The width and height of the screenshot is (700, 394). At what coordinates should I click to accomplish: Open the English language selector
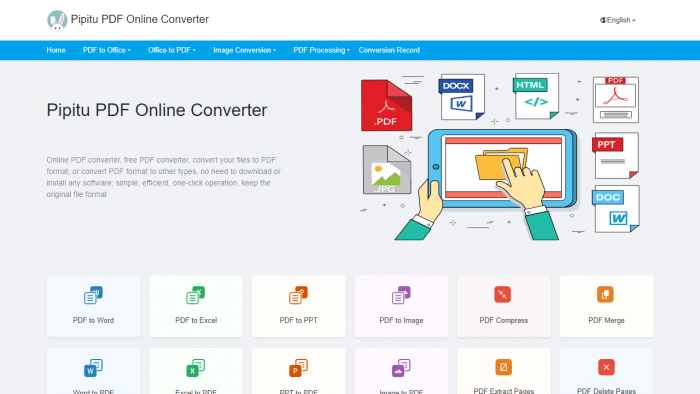618,20
